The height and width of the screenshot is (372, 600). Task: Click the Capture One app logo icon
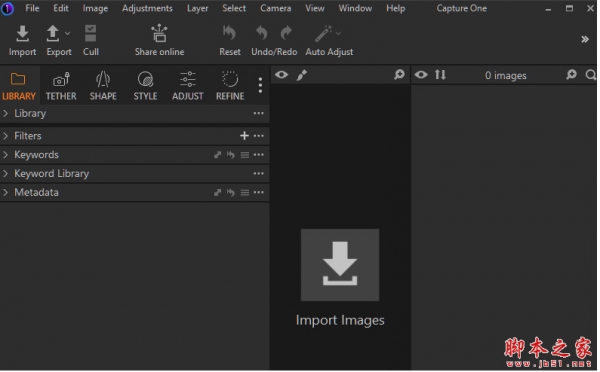(7, 8)
